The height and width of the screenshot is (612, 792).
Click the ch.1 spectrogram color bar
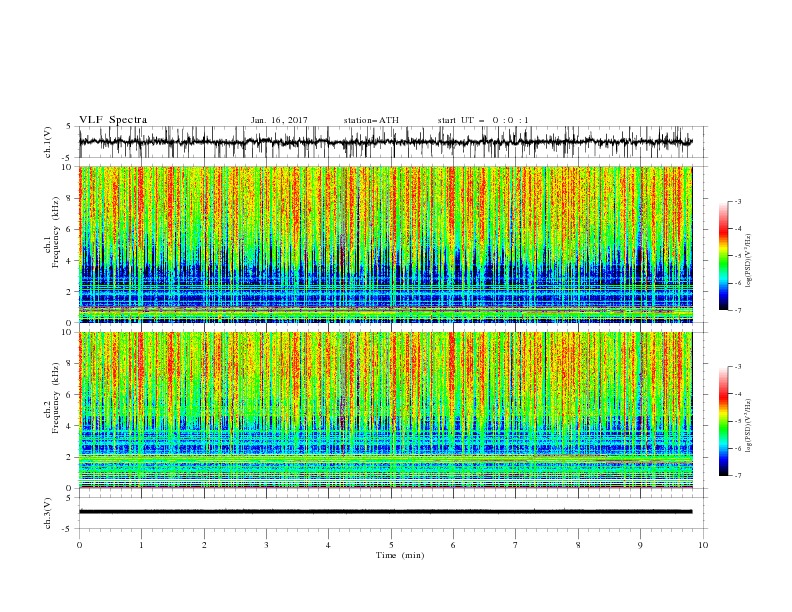click(x=724, y=255)
